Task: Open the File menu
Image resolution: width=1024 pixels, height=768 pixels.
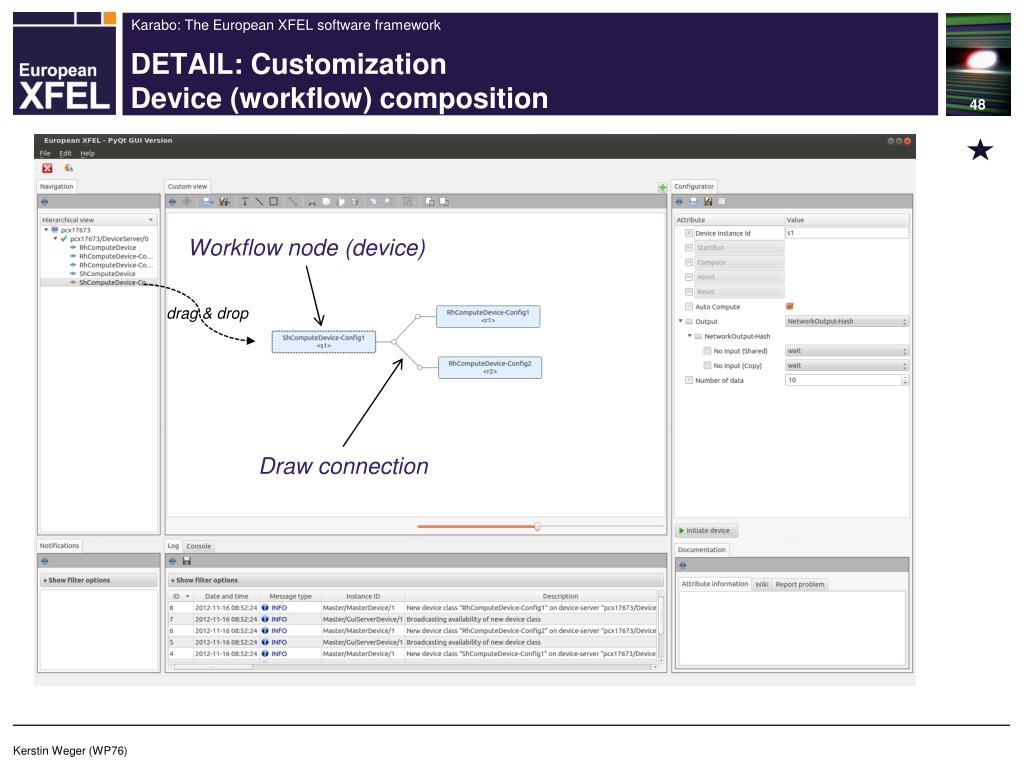Action: (45, 153)
